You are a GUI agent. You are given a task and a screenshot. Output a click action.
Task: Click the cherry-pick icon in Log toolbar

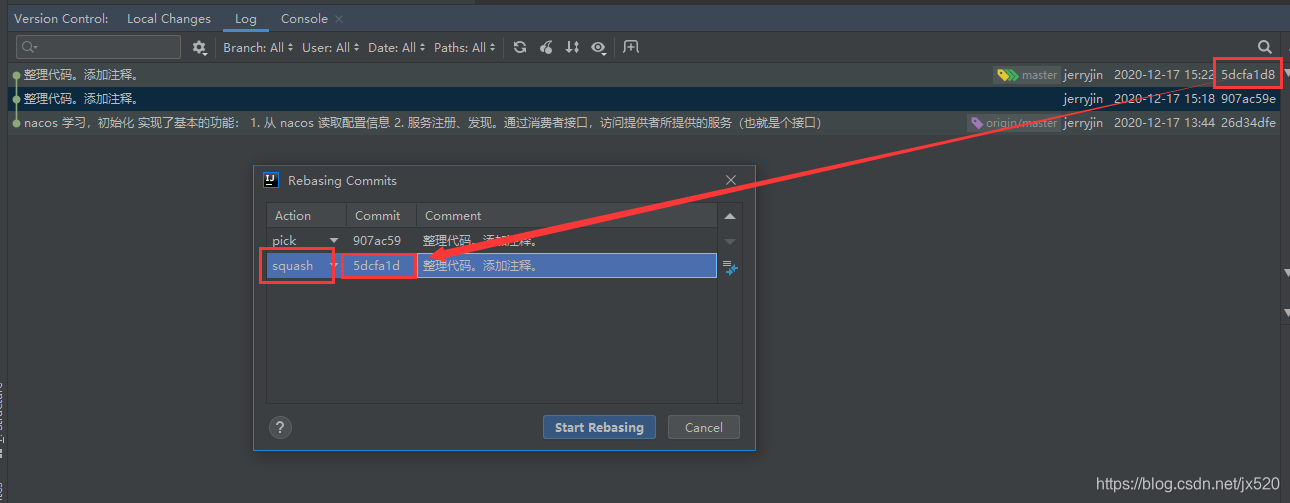click(x=546, y=47)
